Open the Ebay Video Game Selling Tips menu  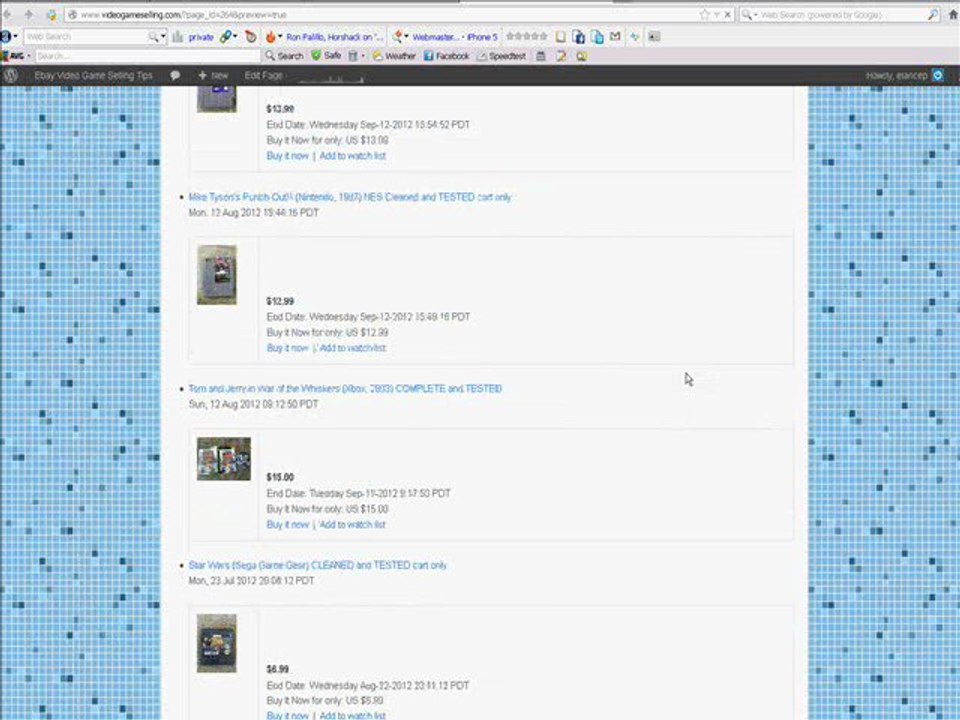coord(93,75)
